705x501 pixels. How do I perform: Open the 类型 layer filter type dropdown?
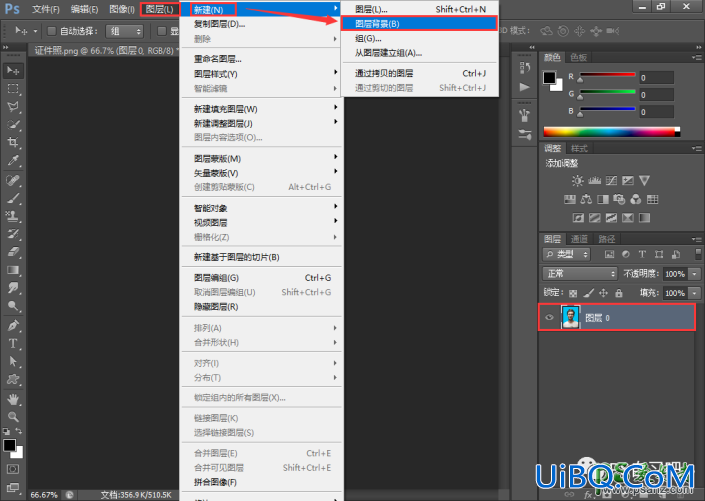(566, 255)
